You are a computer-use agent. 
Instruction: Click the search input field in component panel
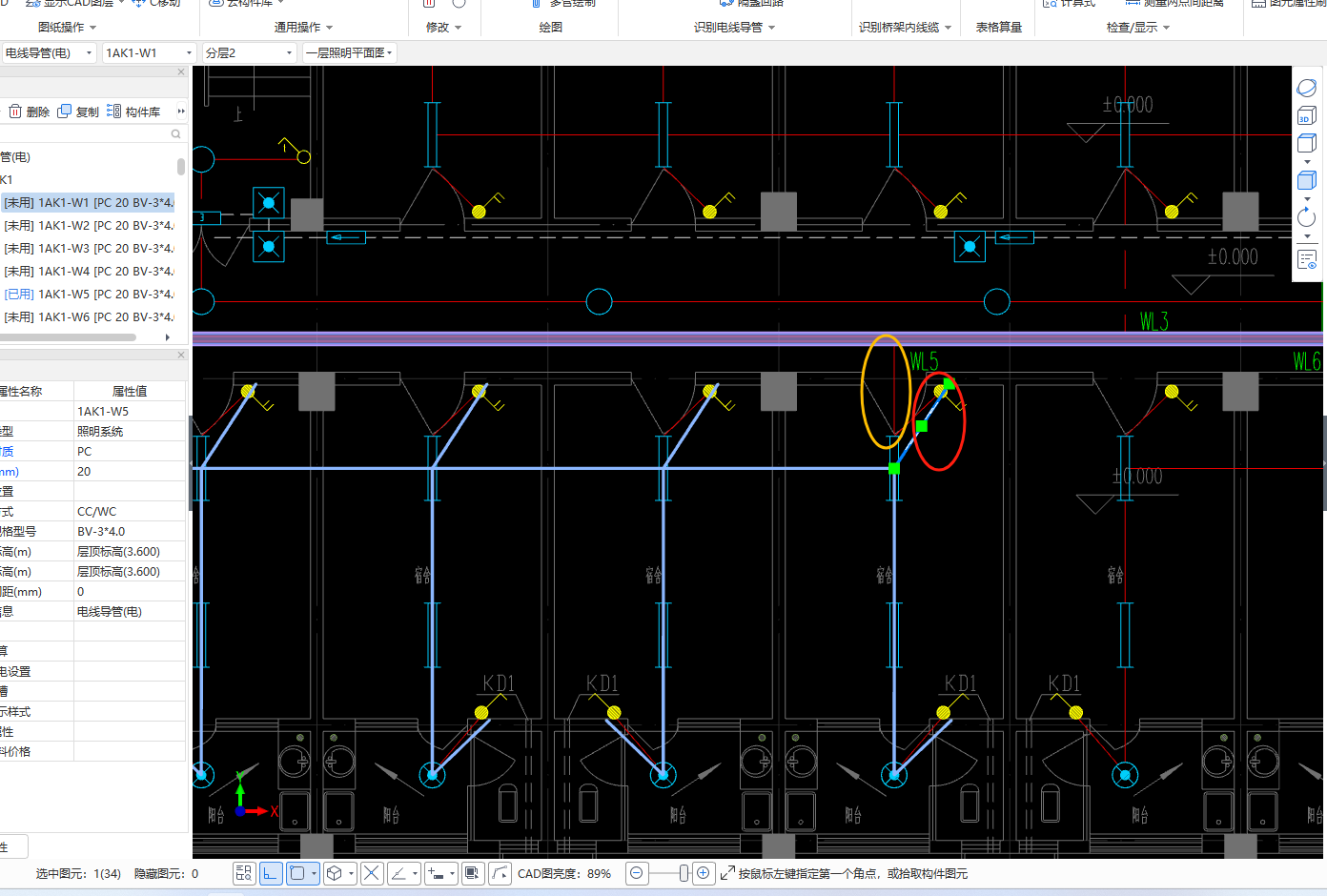tap(84, 134)
